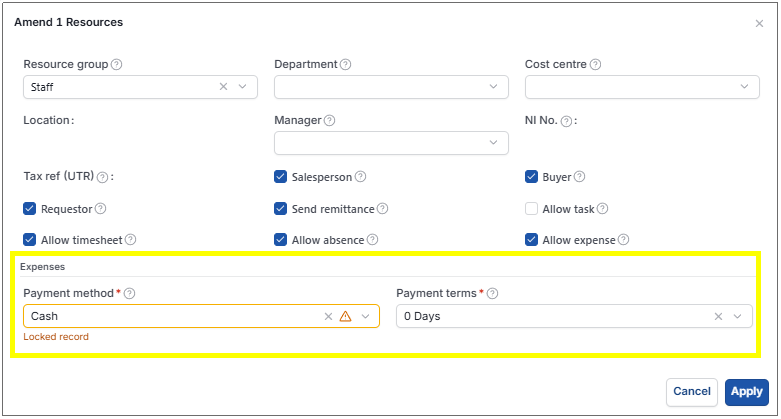Untick the Allow timesheet checkbox

click(x=29, y=240)
